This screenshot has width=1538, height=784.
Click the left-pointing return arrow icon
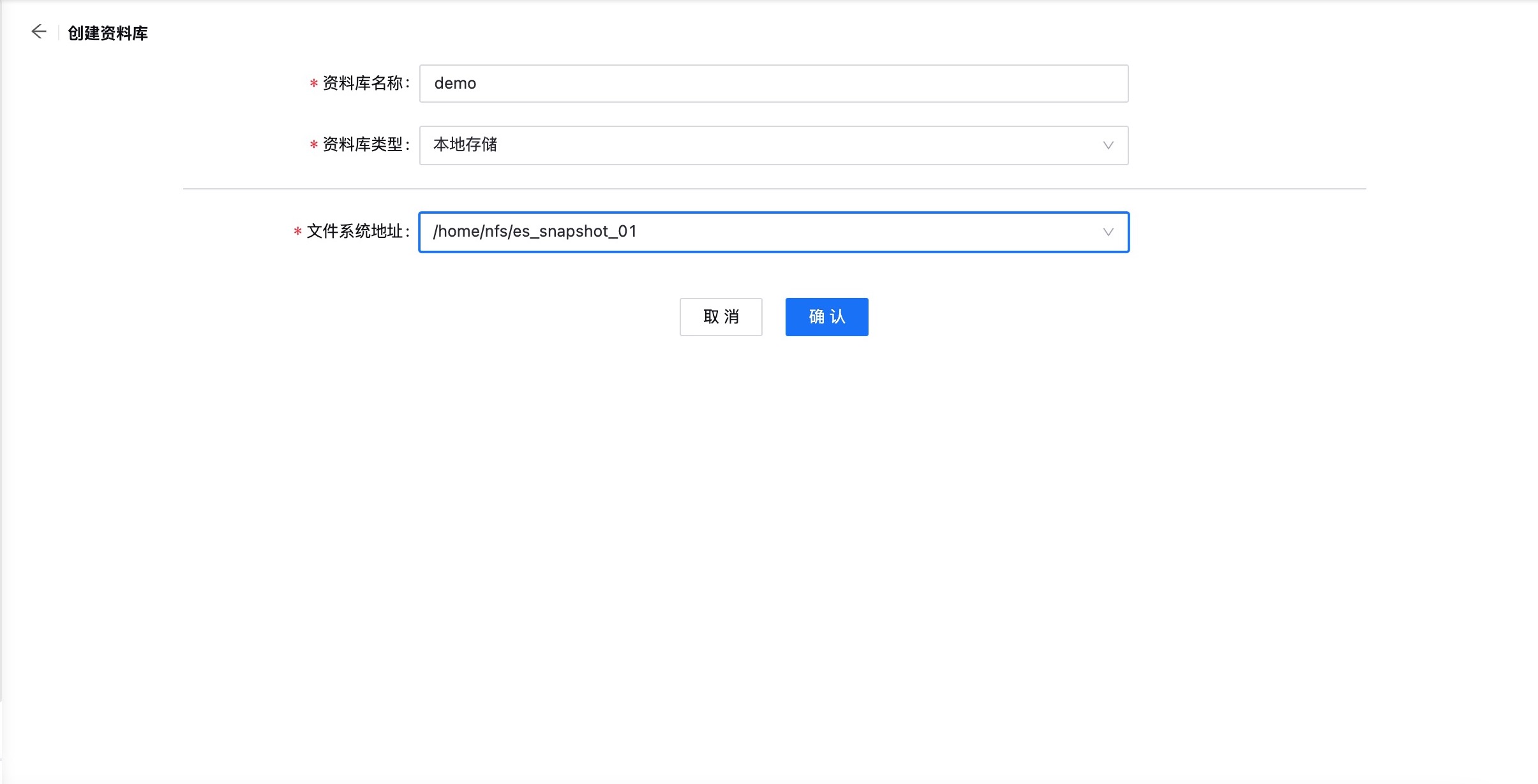pos(40,31)
